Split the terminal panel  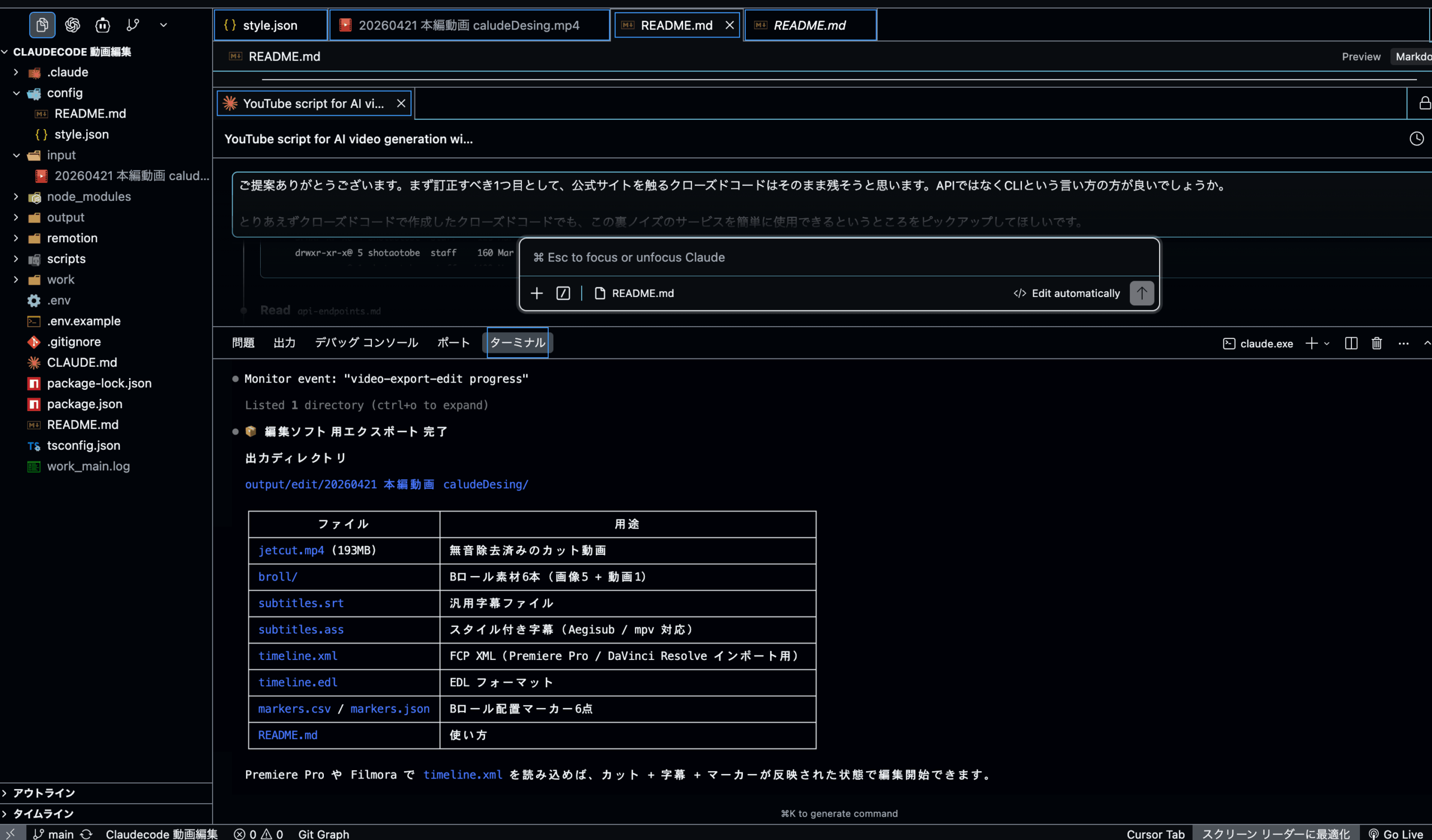(1351, 343)
